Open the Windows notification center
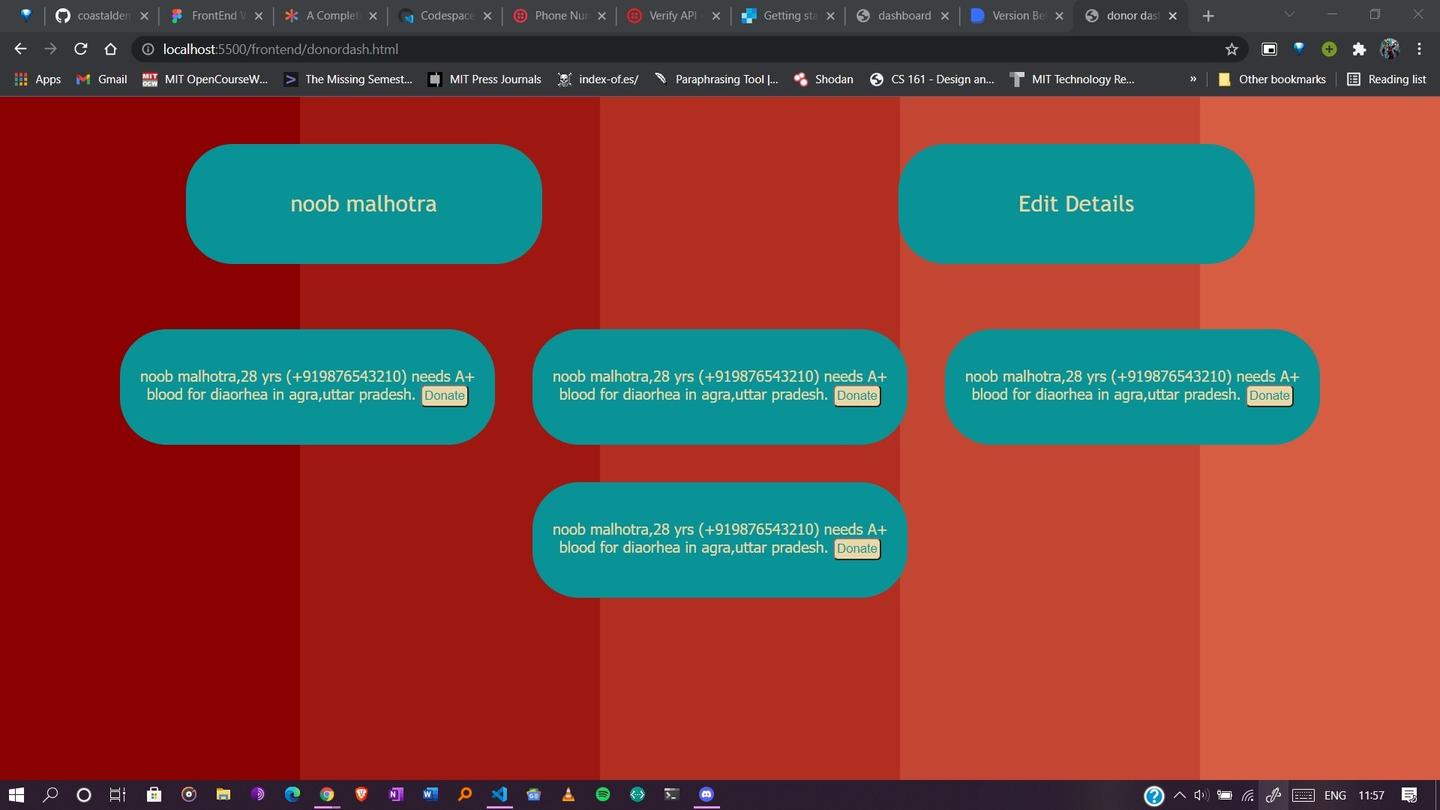The height and width of the screenshot is (810, 1440). click(1409, 796)
